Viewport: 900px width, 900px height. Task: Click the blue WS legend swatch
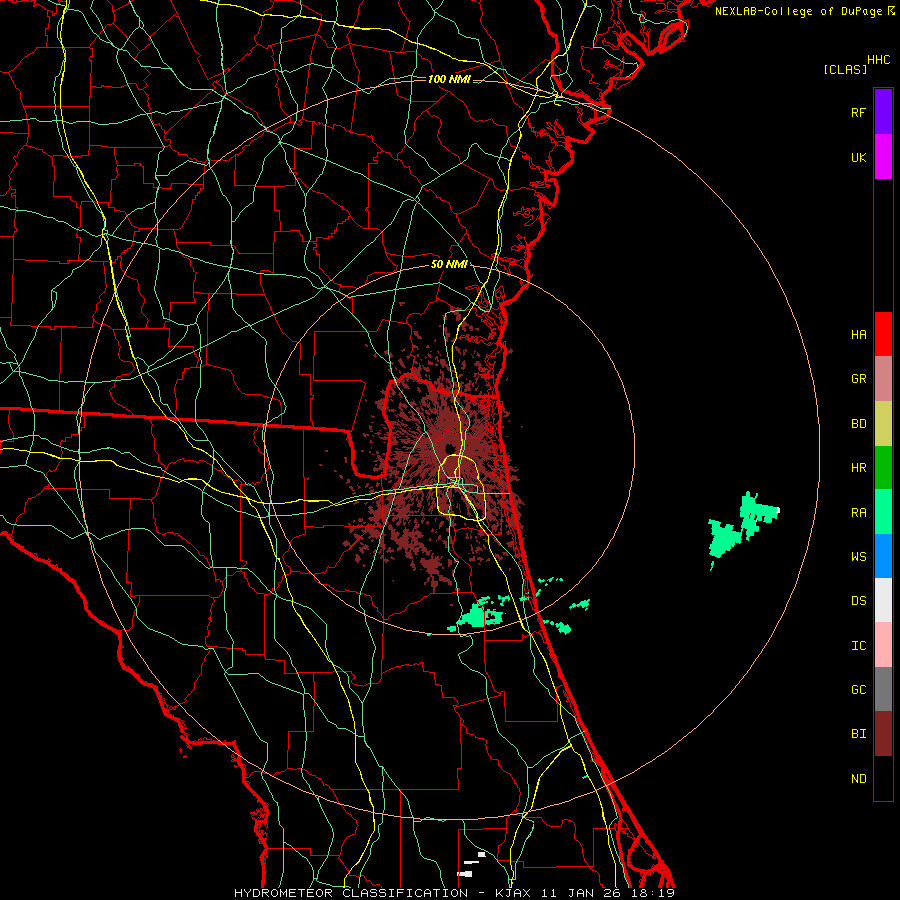(883, 556)
